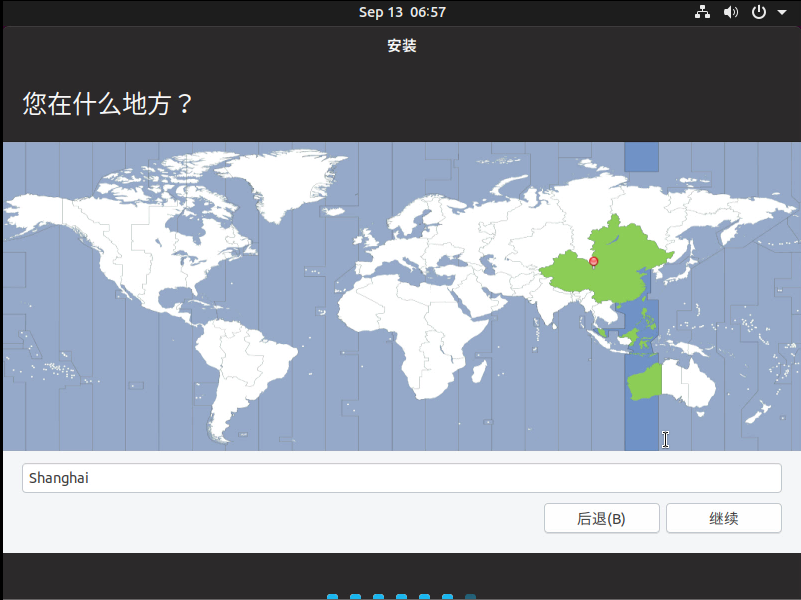Open the volume speaker icon
Screen dimensions: 801x600
pyautogui.click(x=731, y=12)
